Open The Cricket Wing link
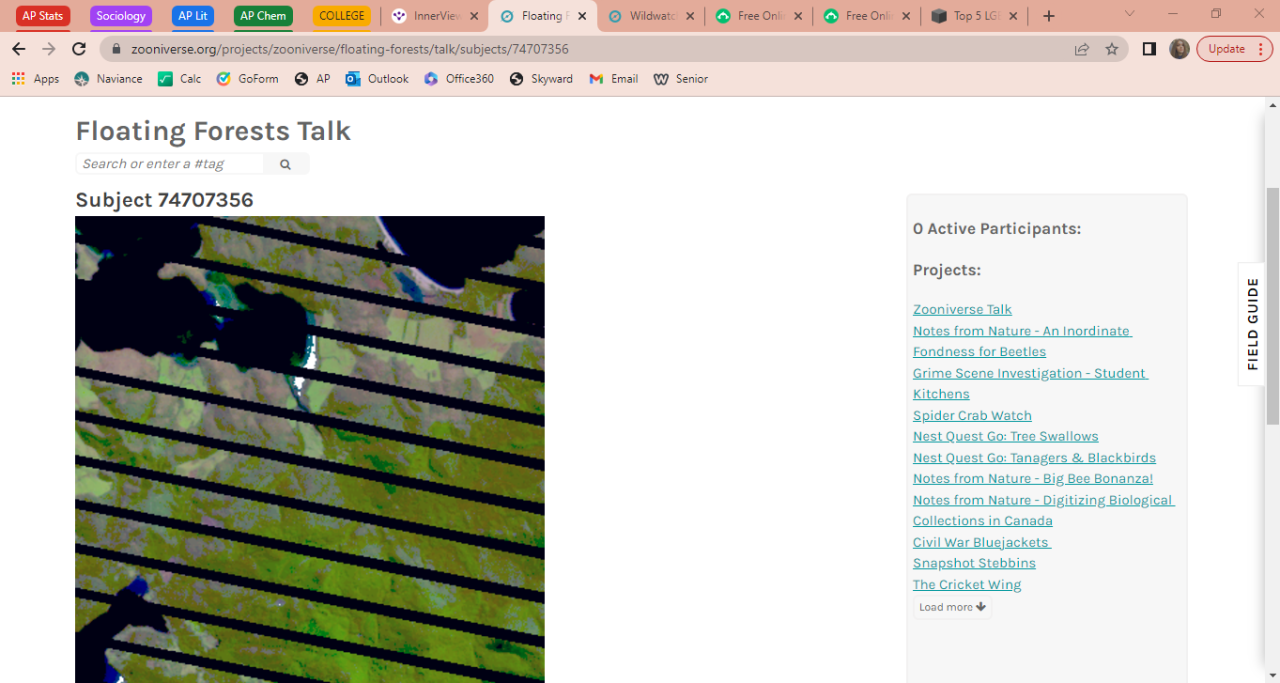Viewport: 1280px width, 683px height. (967, 585)
